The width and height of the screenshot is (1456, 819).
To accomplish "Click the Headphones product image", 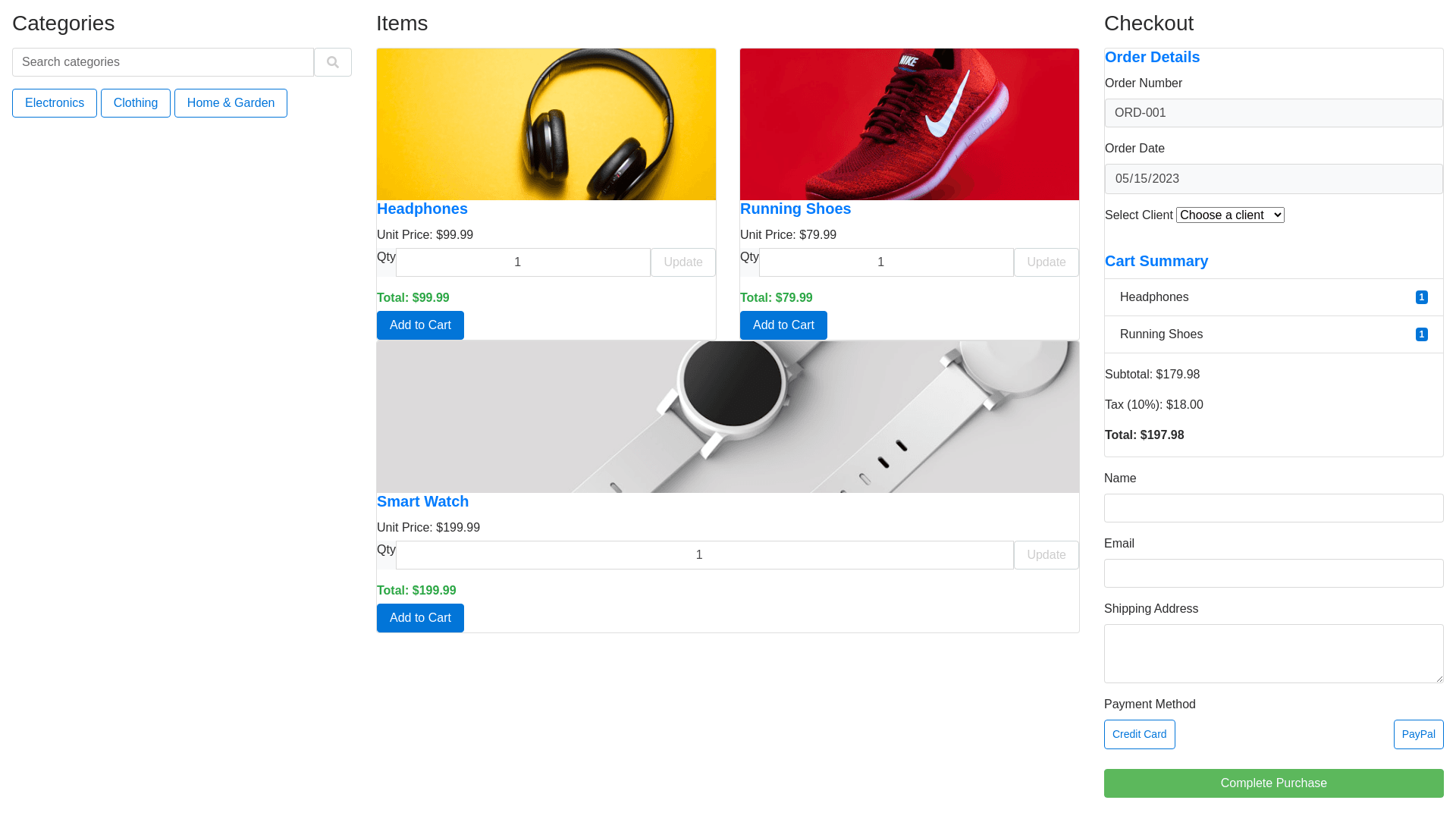I will (x=546, y=124).
